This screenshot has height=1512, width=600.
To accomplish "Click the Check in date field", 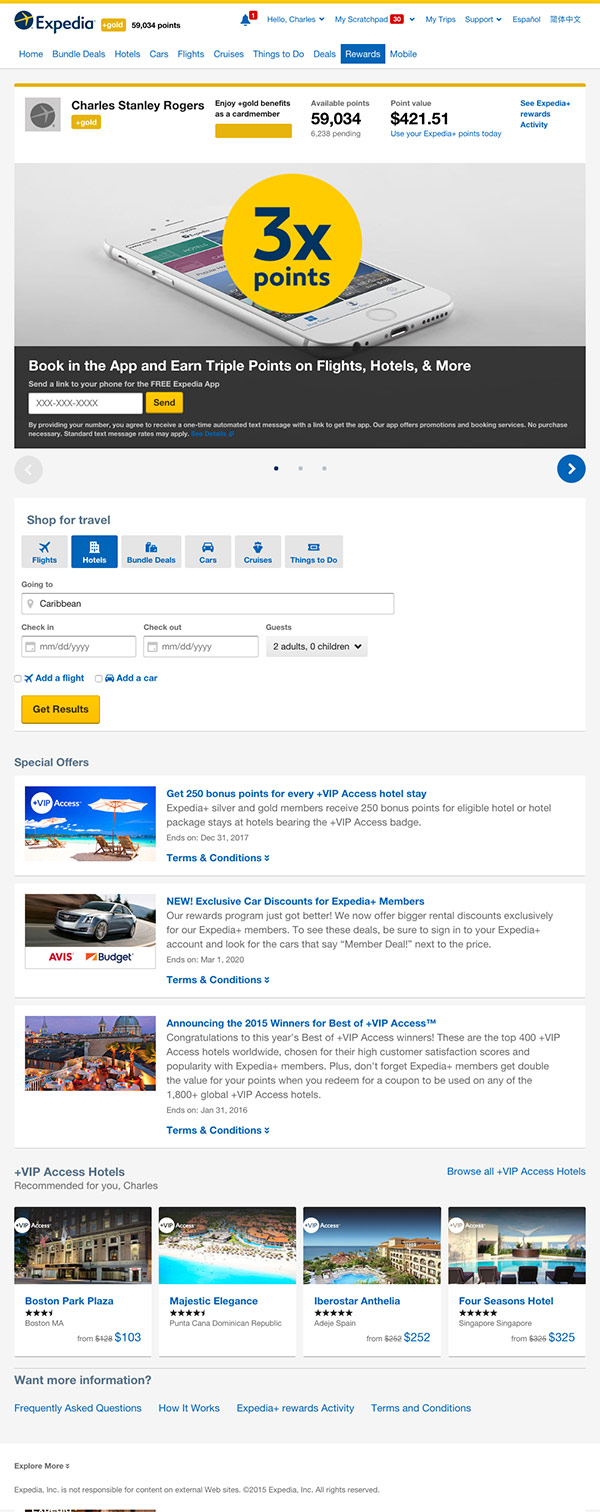I will point(79,647).
